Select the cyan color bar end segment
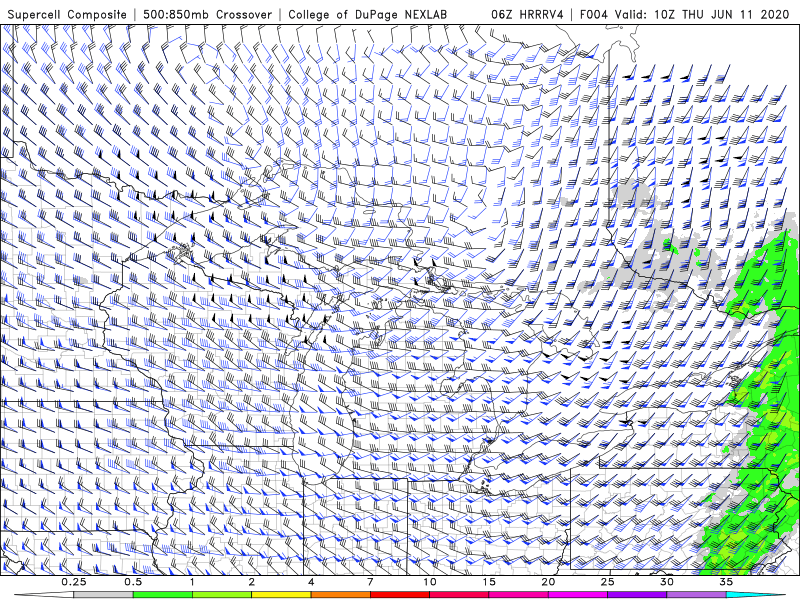The image size is (800, 600). (x=755, y=595)
